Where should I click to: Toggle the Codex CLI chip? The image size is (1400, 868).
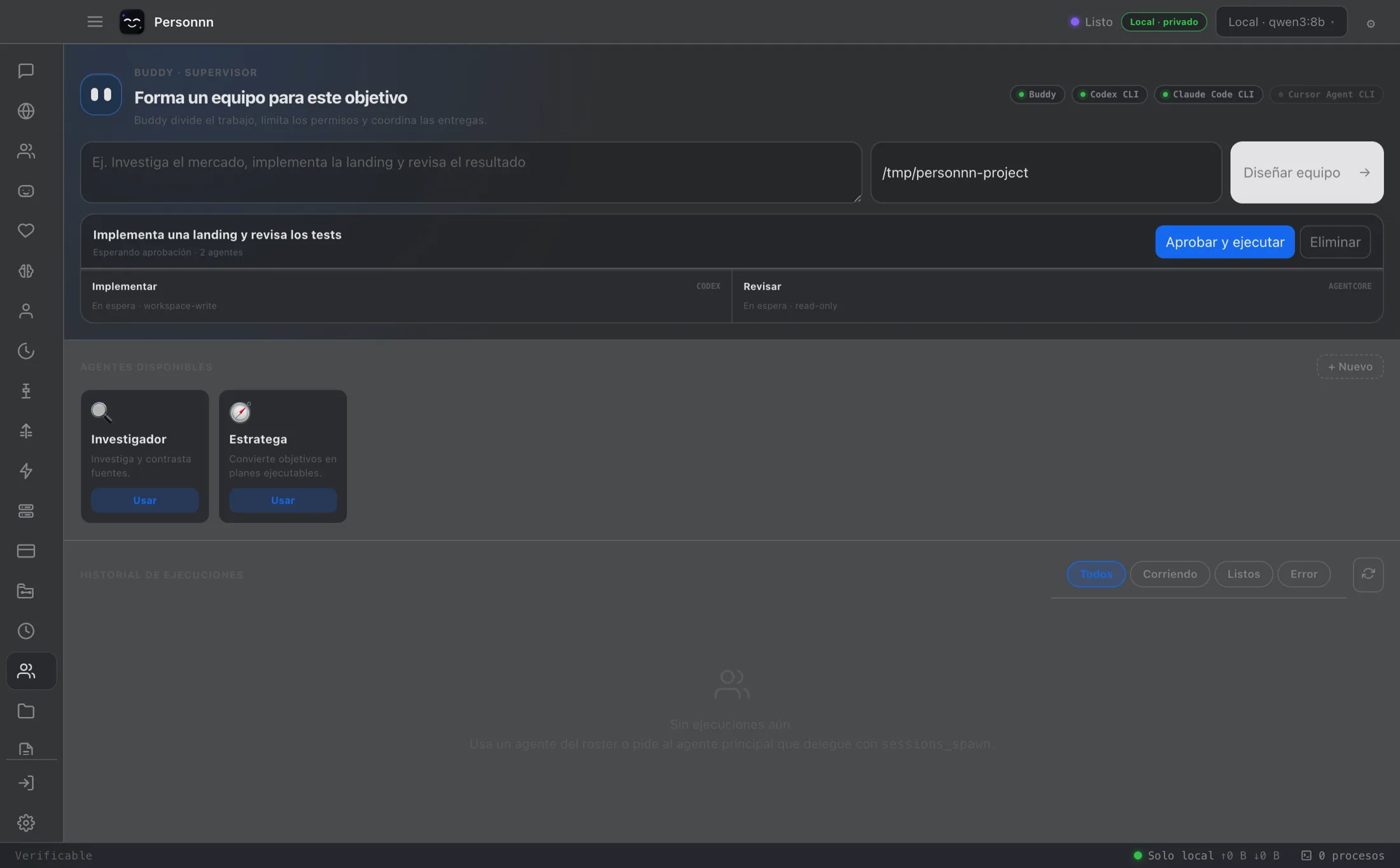coord(1109,94)
